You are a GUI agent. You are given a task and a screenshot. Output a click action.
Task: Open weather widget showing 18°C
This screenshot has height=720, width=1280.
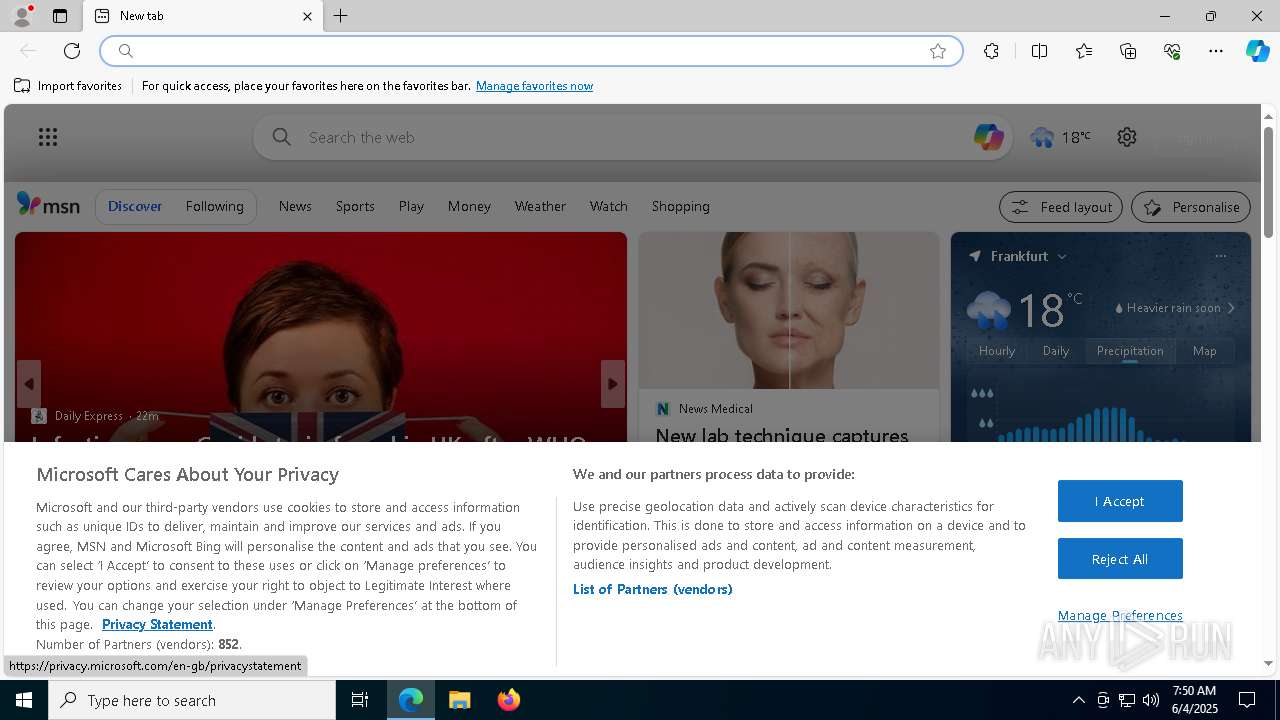(x=1061, y=137)
